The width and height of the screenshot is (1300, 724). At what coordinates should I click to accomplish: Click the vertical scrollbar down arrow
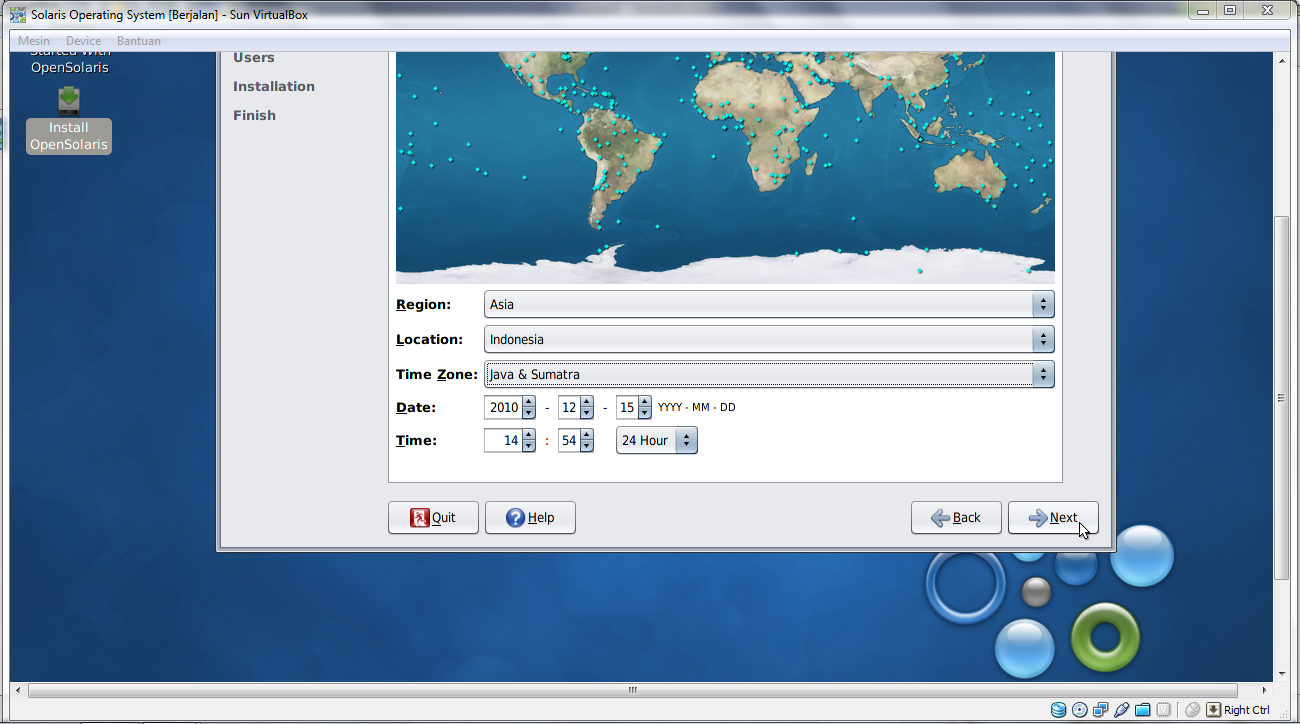tap(1283, 674)
